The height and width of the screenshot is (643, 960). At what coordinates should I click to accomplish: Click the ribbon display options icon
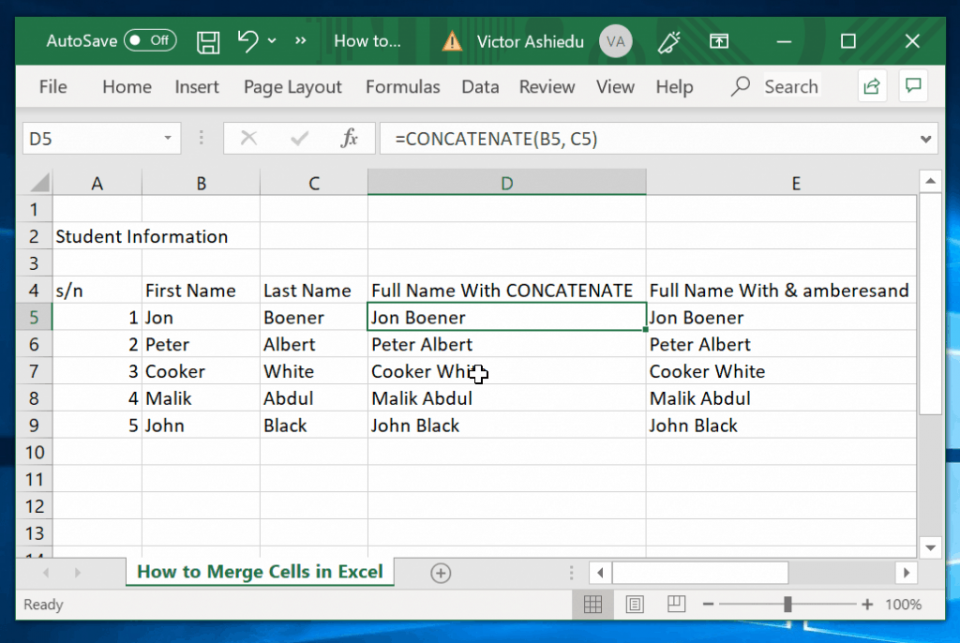(719, 41)
